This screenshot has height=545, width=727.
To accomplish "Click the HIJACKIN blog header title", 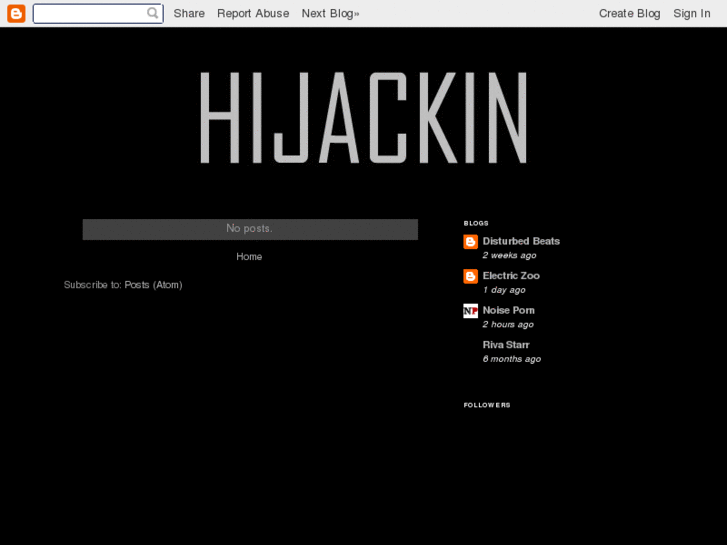I will tap(364, 117).
